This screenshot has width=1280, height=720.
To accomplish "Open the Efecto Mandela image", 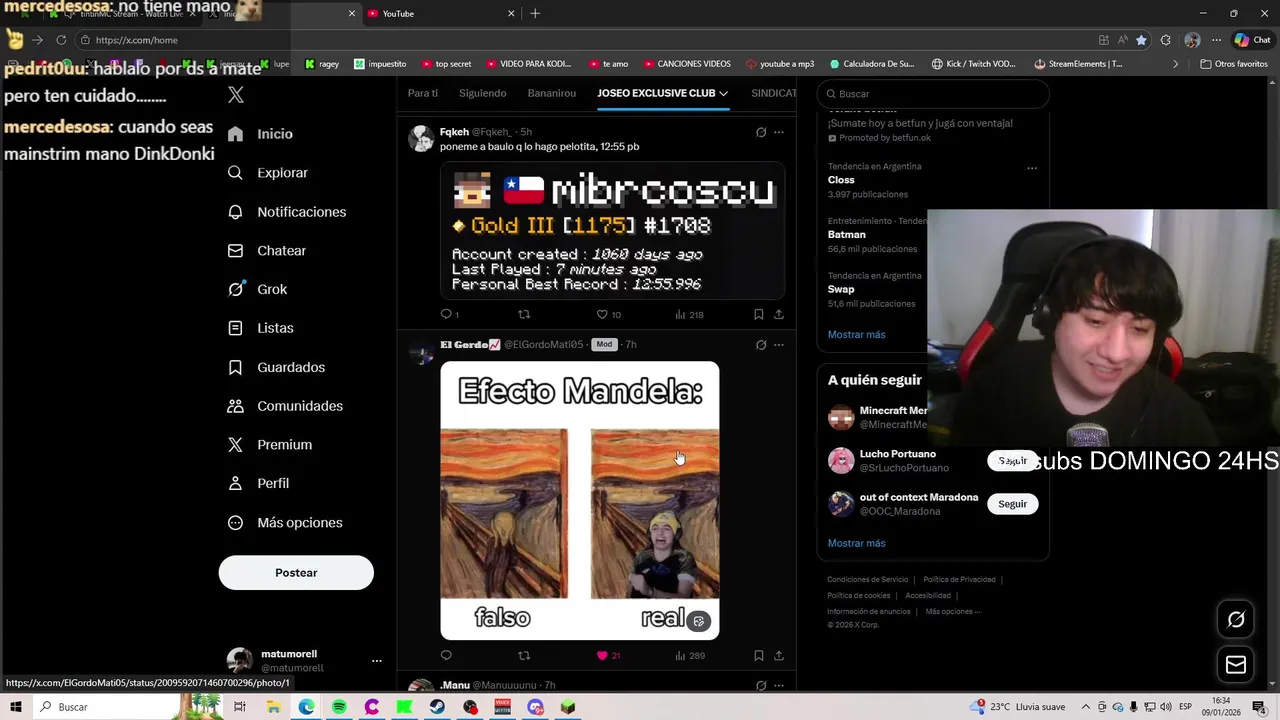I will click(580, 500).
